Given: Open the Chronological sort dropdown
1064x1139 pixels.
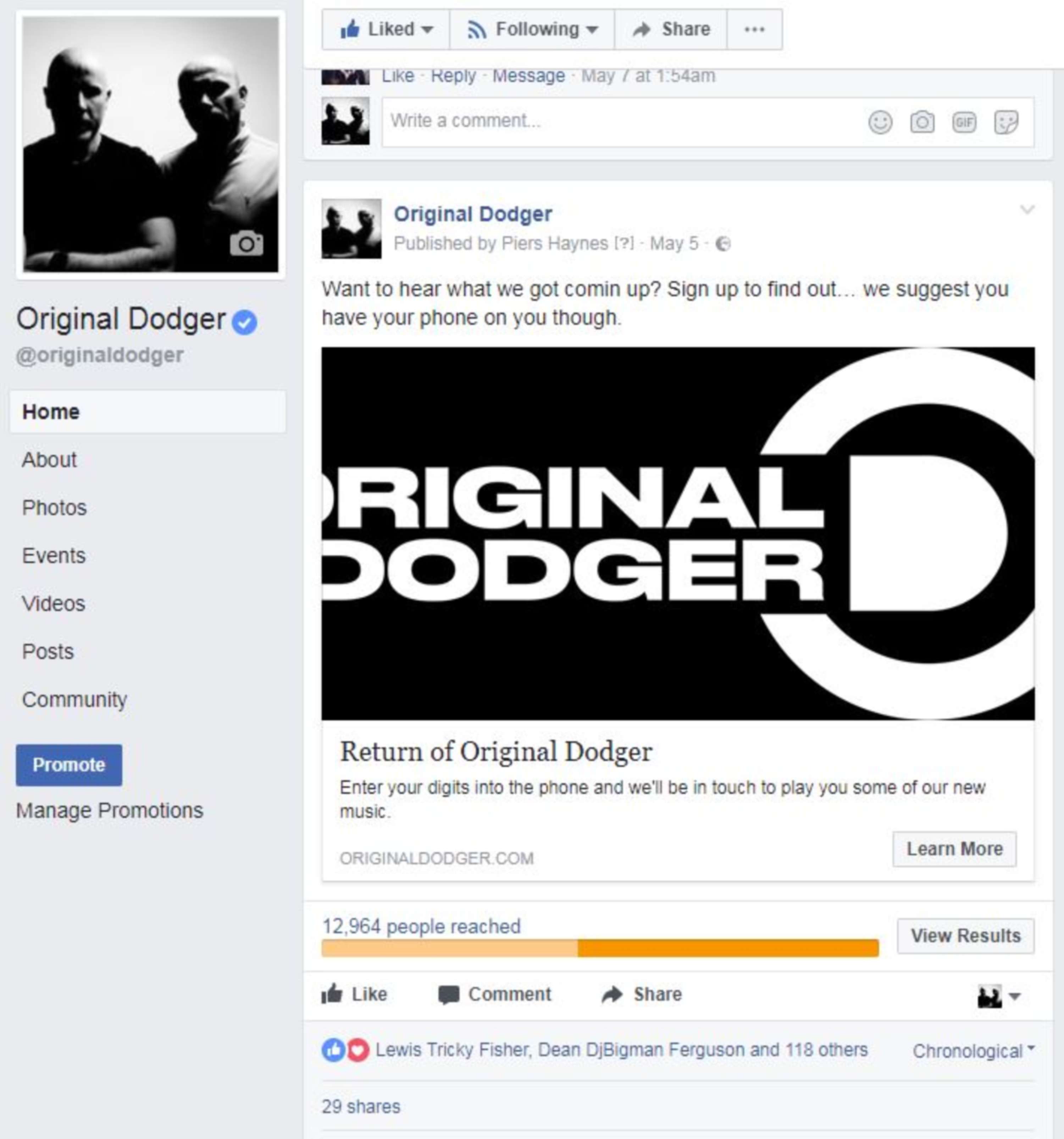Looking at the screenshot, I should coord(974,1051).
